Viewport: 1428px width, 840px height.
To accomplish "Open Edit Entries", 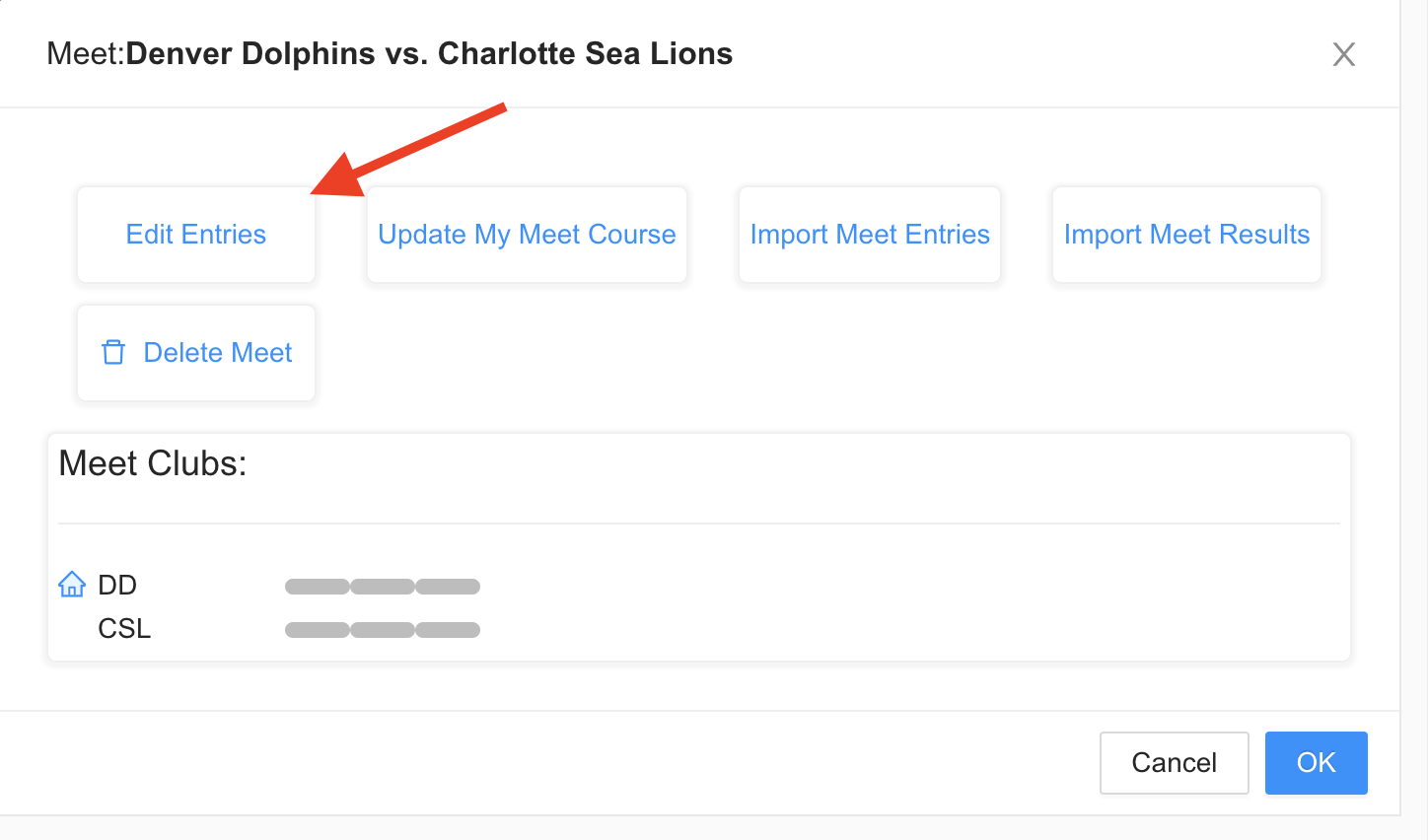I will 196,235.
